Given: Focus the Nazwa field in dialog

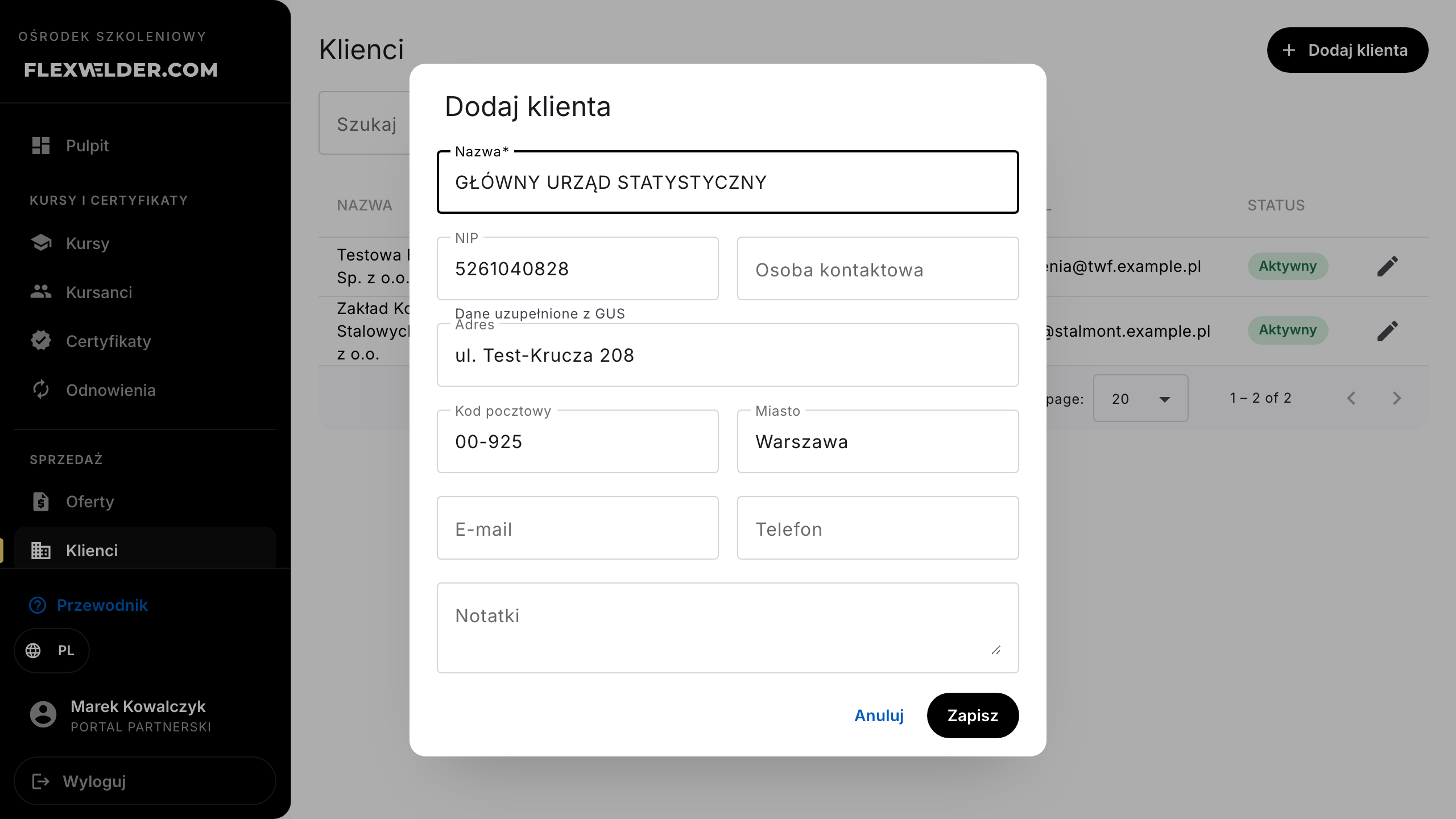Looking at the screenshot, I should [727, 182].
